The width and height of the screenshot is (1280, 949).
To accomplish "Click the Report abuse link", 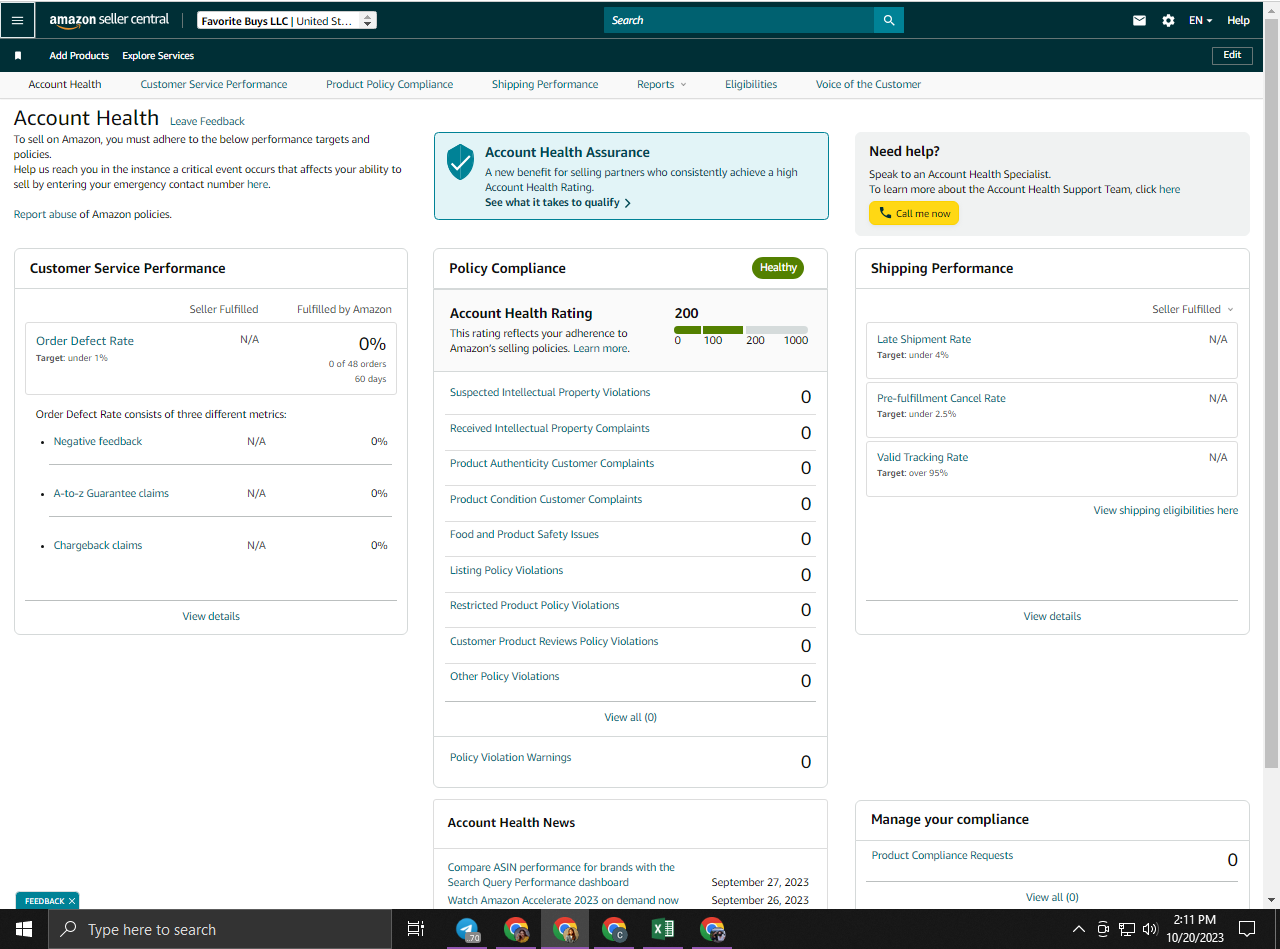I will [x=45, y=215].
